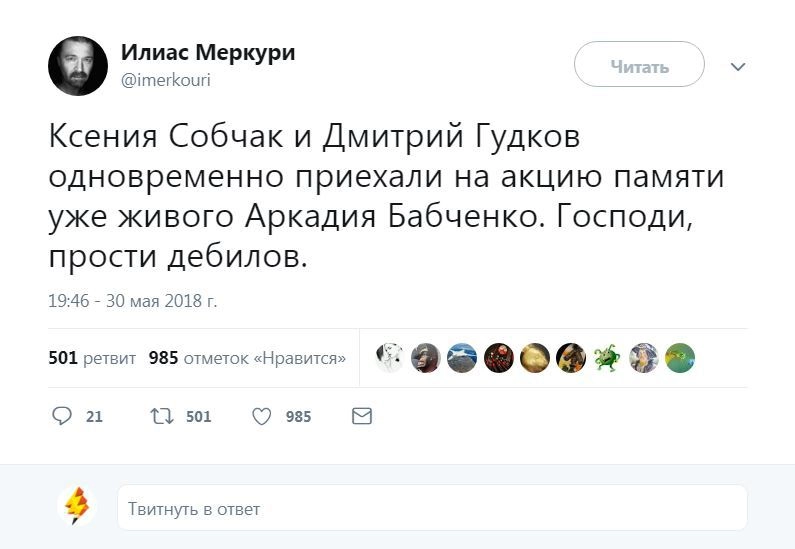Viewport: 795px width, 549px height.
Task: Click the @imerkouri handle
Action: click(166, 80)
